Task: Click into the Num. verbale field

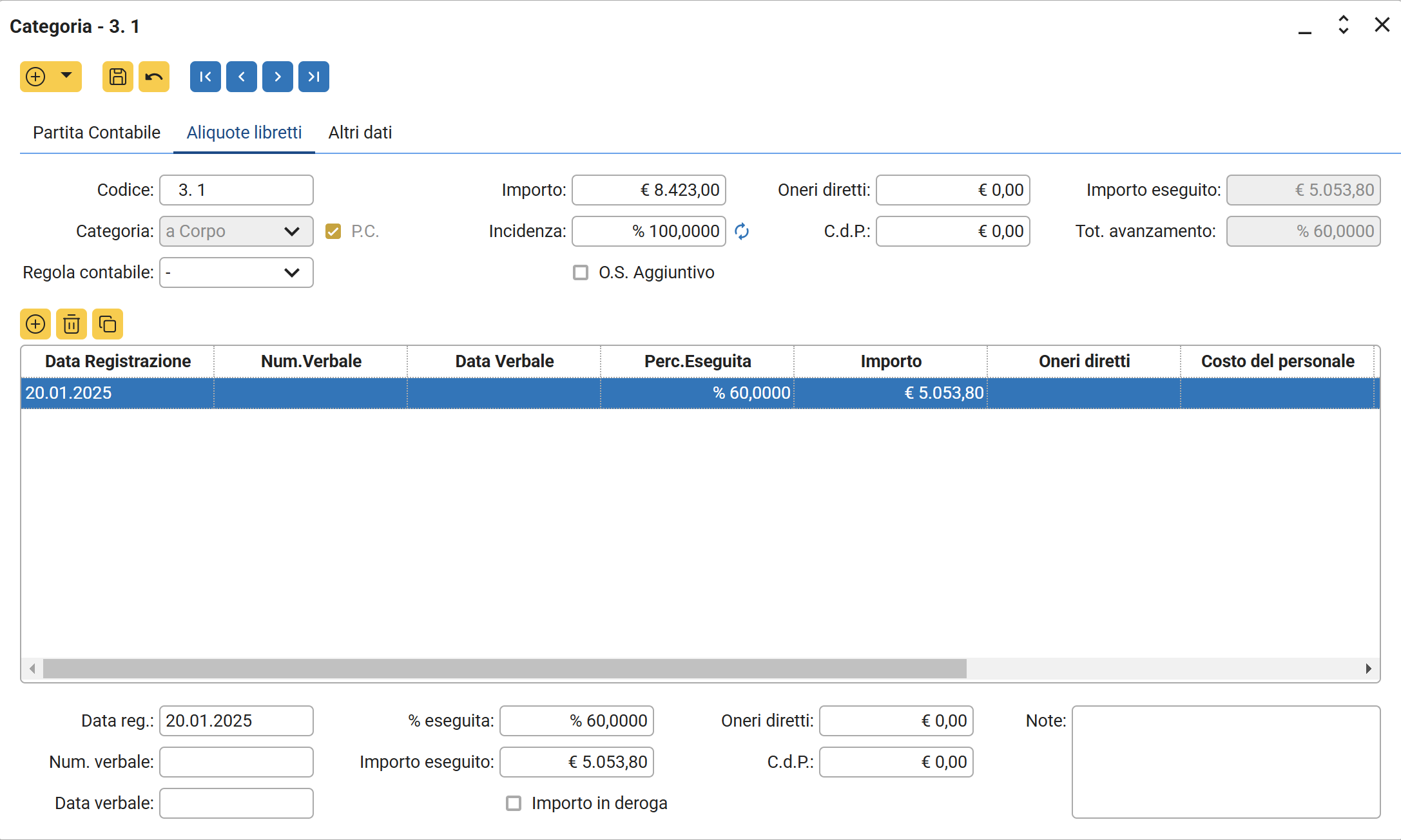Action: (237, 762)
